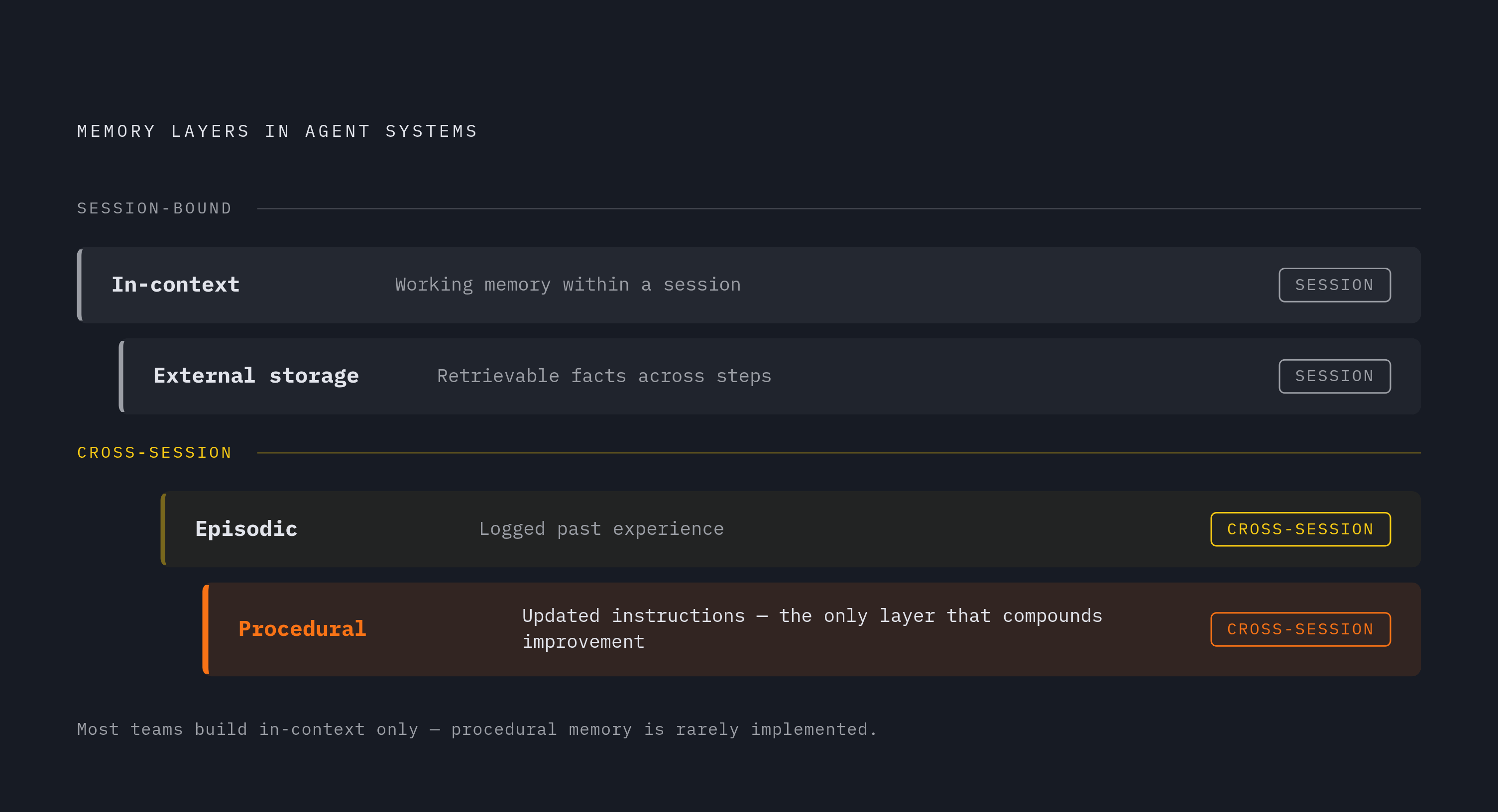Click 'Logged past experience' description
The height and width of the screenshot is (812, 1498).
pyautogui.click(x=601, y=529)
